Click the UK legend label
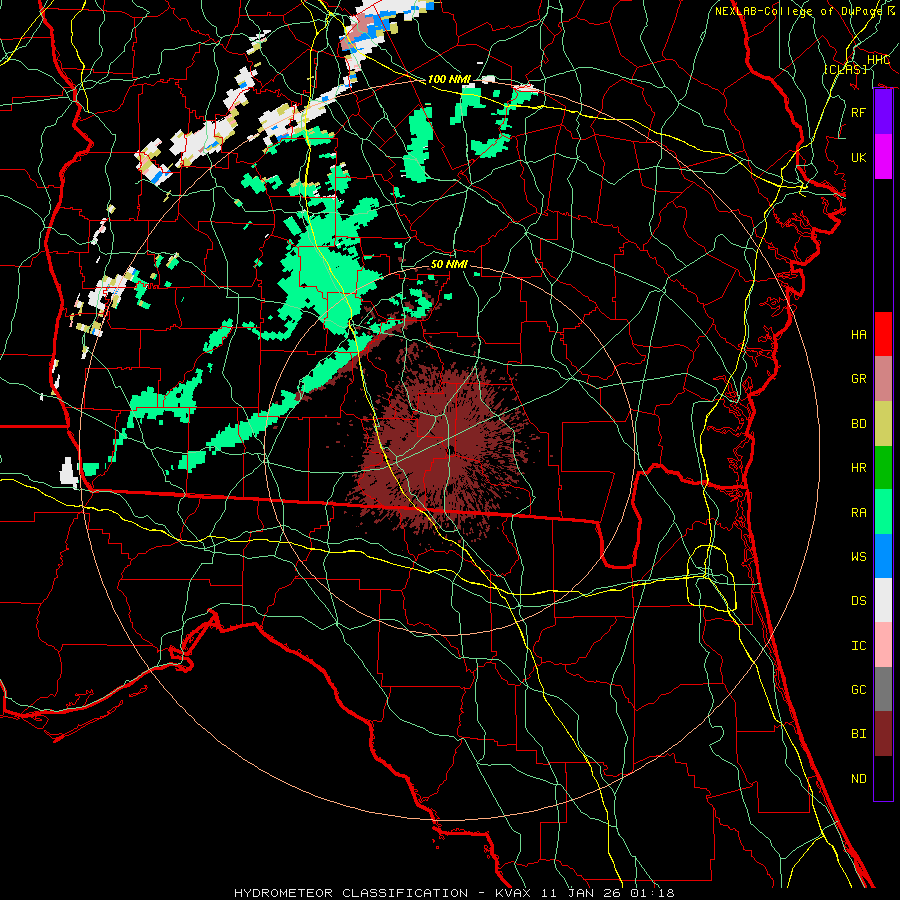The image size is (900, 900). pos(859,157)
